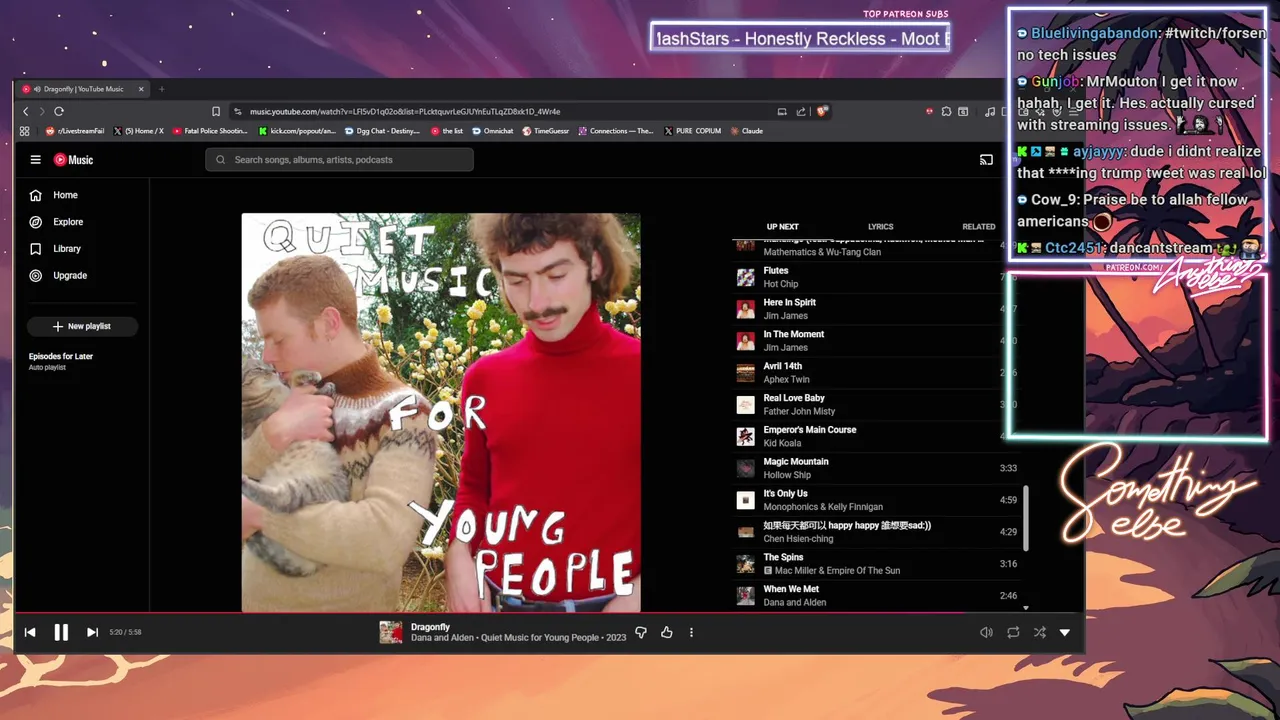1280x720 pixels.
Task: Toggle shuffle mode
Action: pos(1039,632)
